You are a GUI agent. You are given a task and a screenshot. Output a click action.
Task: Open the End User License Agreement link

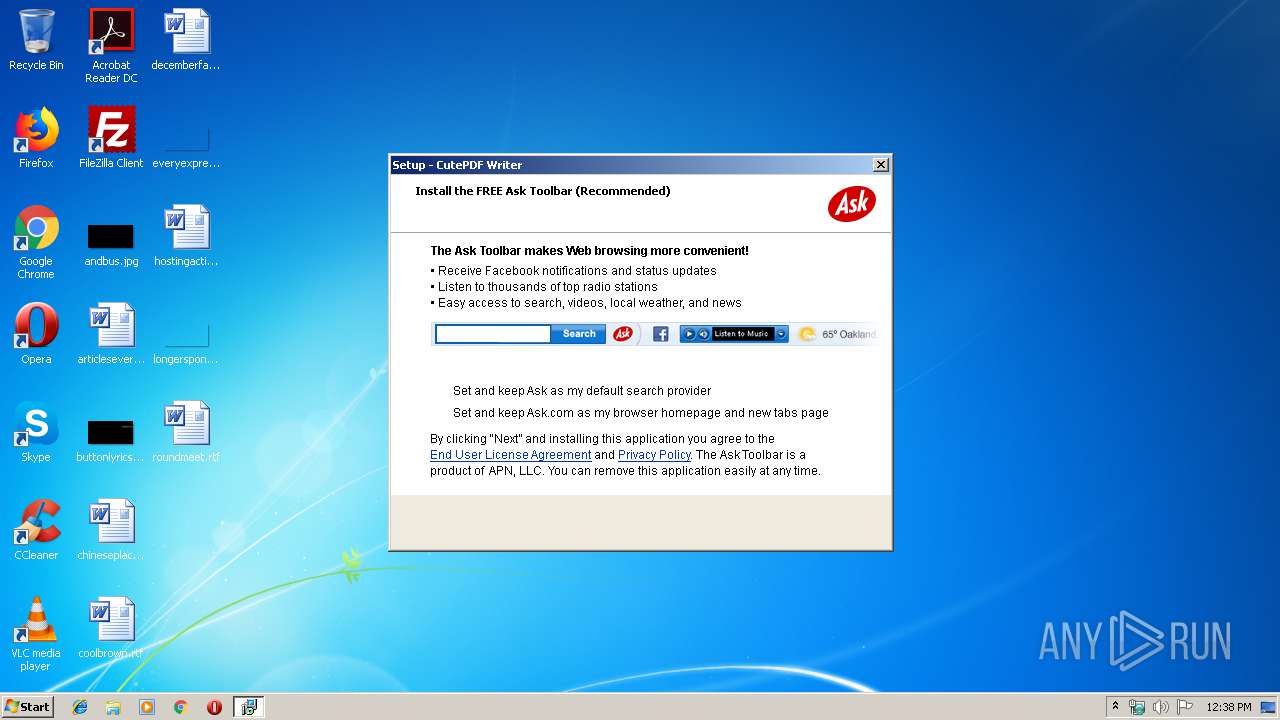point(511,455)
